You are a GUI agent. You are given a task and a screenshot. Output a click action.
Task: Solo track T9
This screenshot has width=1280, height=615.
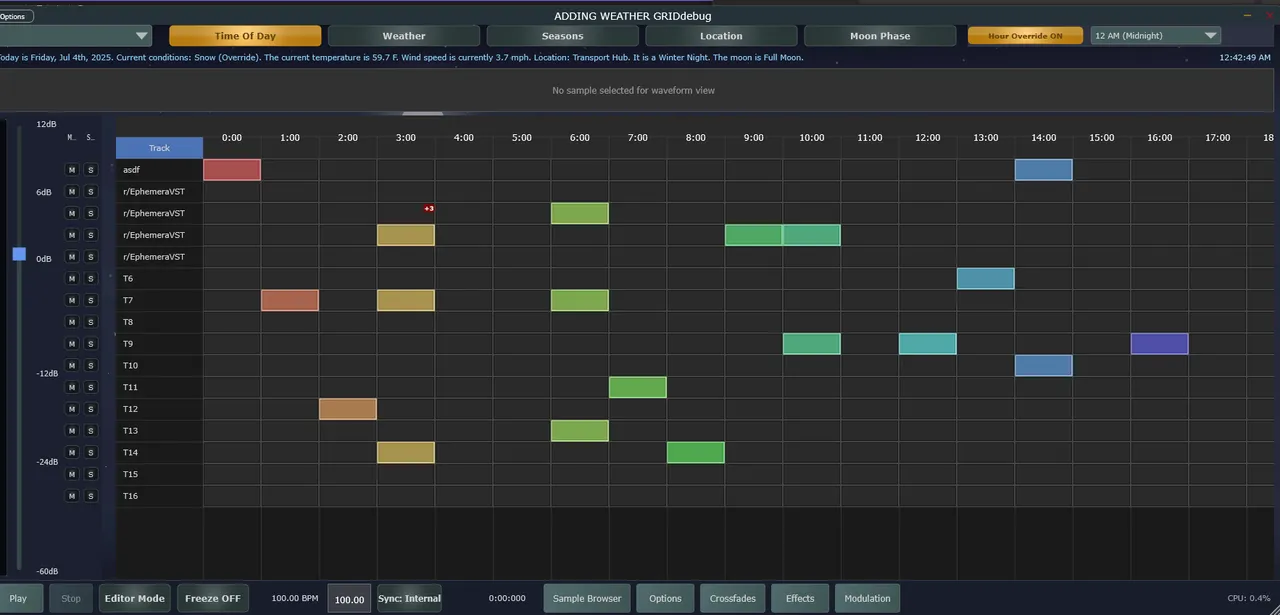pos(90,344)
